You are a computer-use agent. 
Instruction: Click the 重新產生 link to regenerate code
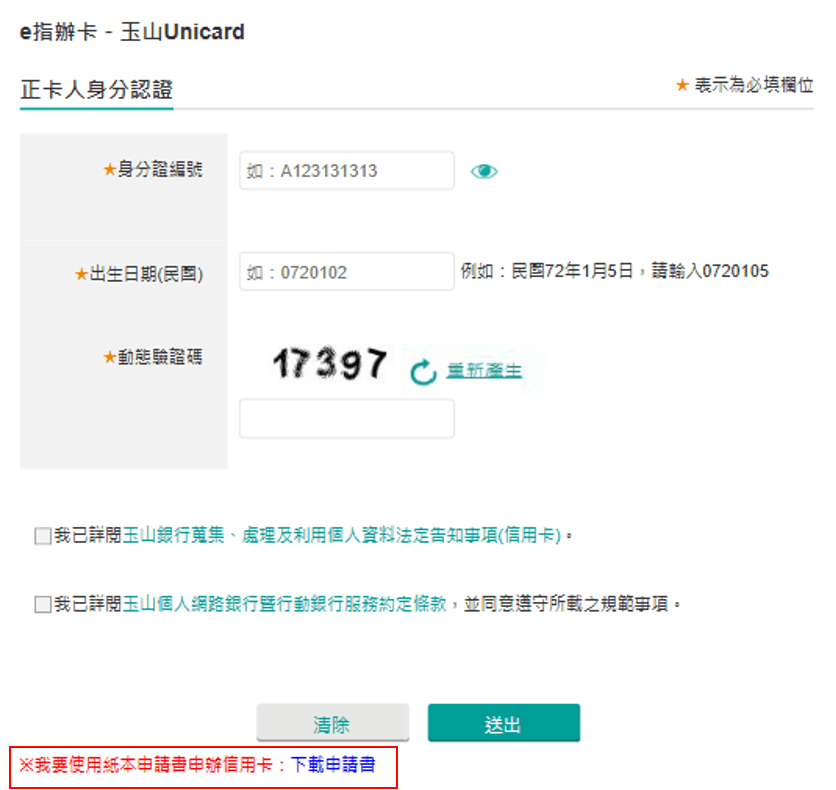tap(484, 371)
